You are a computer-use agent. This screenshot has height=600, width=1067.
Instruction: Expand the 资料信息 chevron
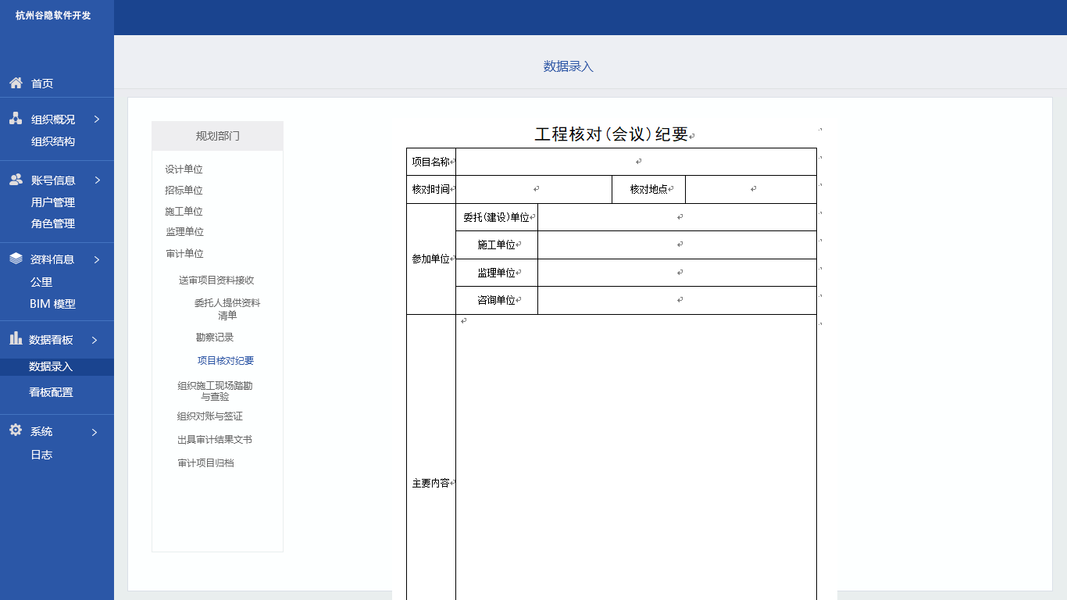pos(97,259)
